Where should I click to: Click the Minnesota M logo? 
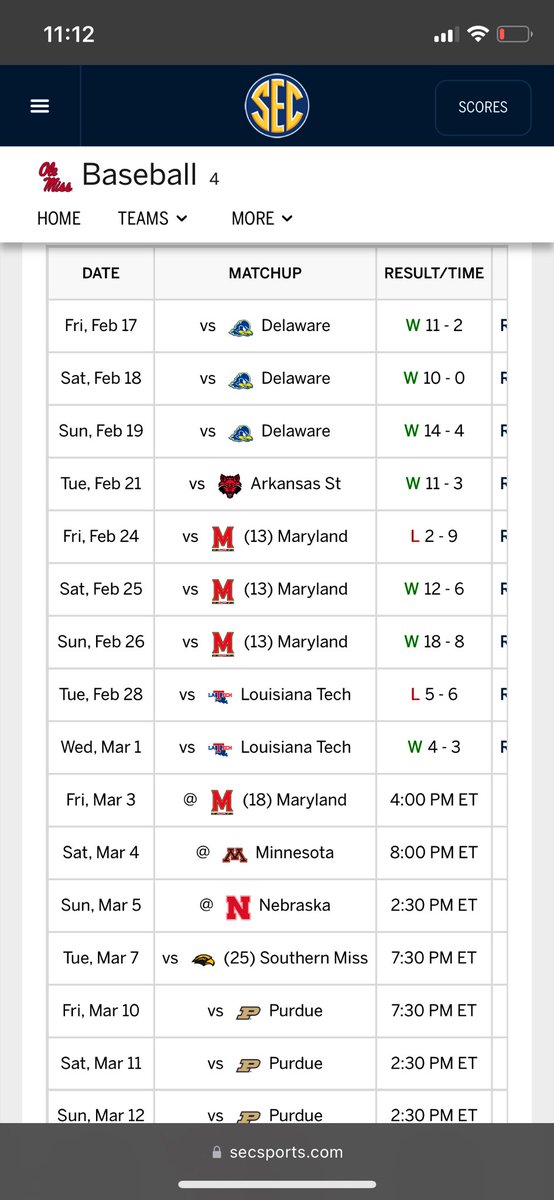point(234,853)
